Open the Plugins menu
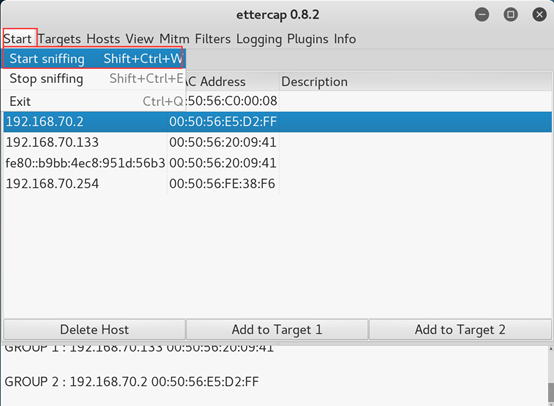The height and width of the screenshot is (406, 554). [x=307, y=39]
